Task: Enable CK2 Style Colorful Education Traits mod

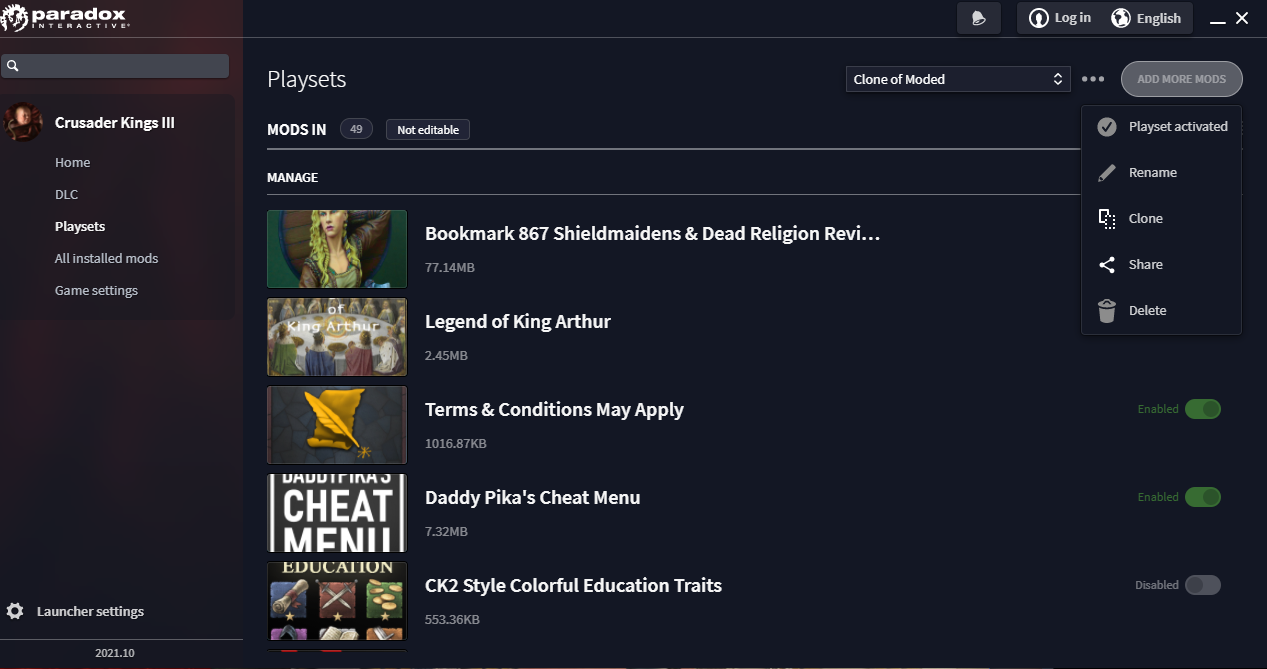Action: [x=1203, y=585]
